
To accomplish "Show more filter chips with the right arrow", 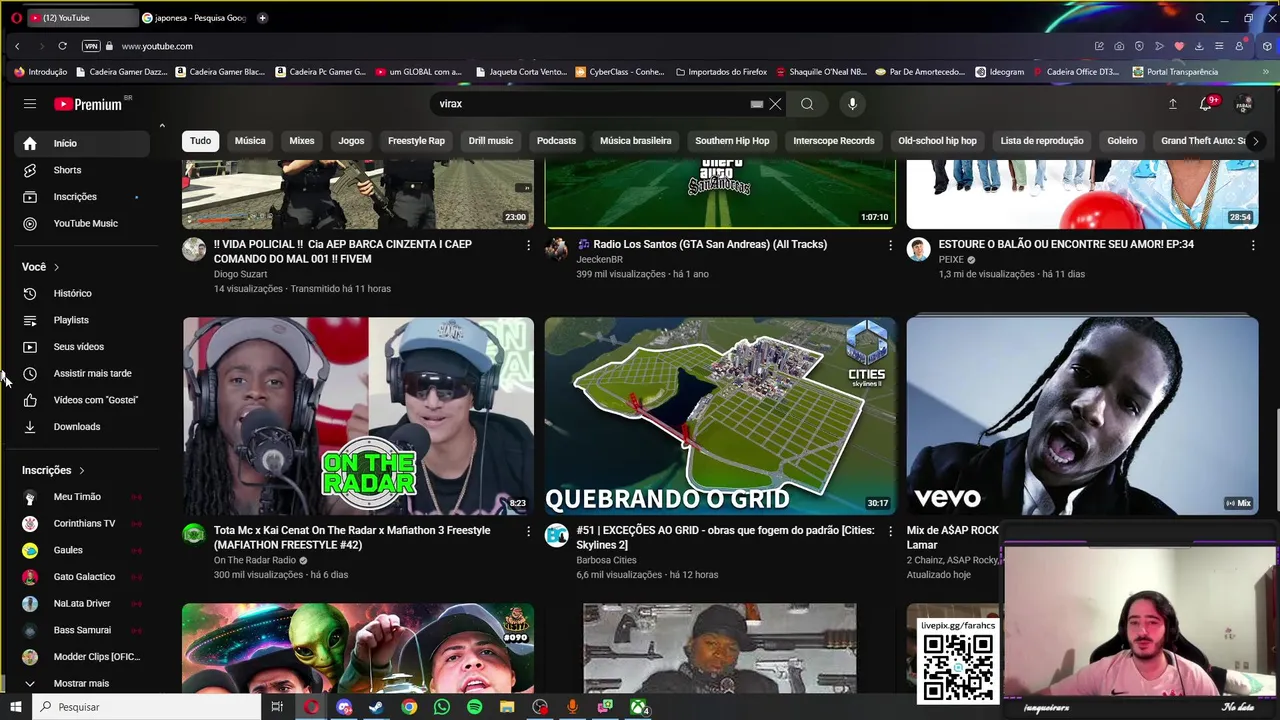I will point(1255,141).
